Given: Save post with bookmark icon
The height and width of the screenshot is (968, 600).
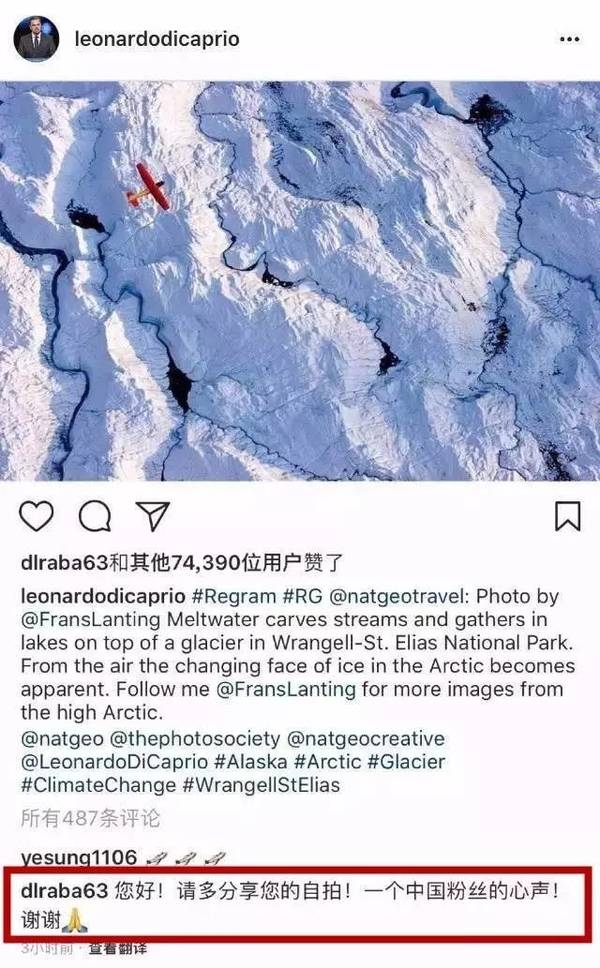Looking at the screenshot, I should [567, 516].
